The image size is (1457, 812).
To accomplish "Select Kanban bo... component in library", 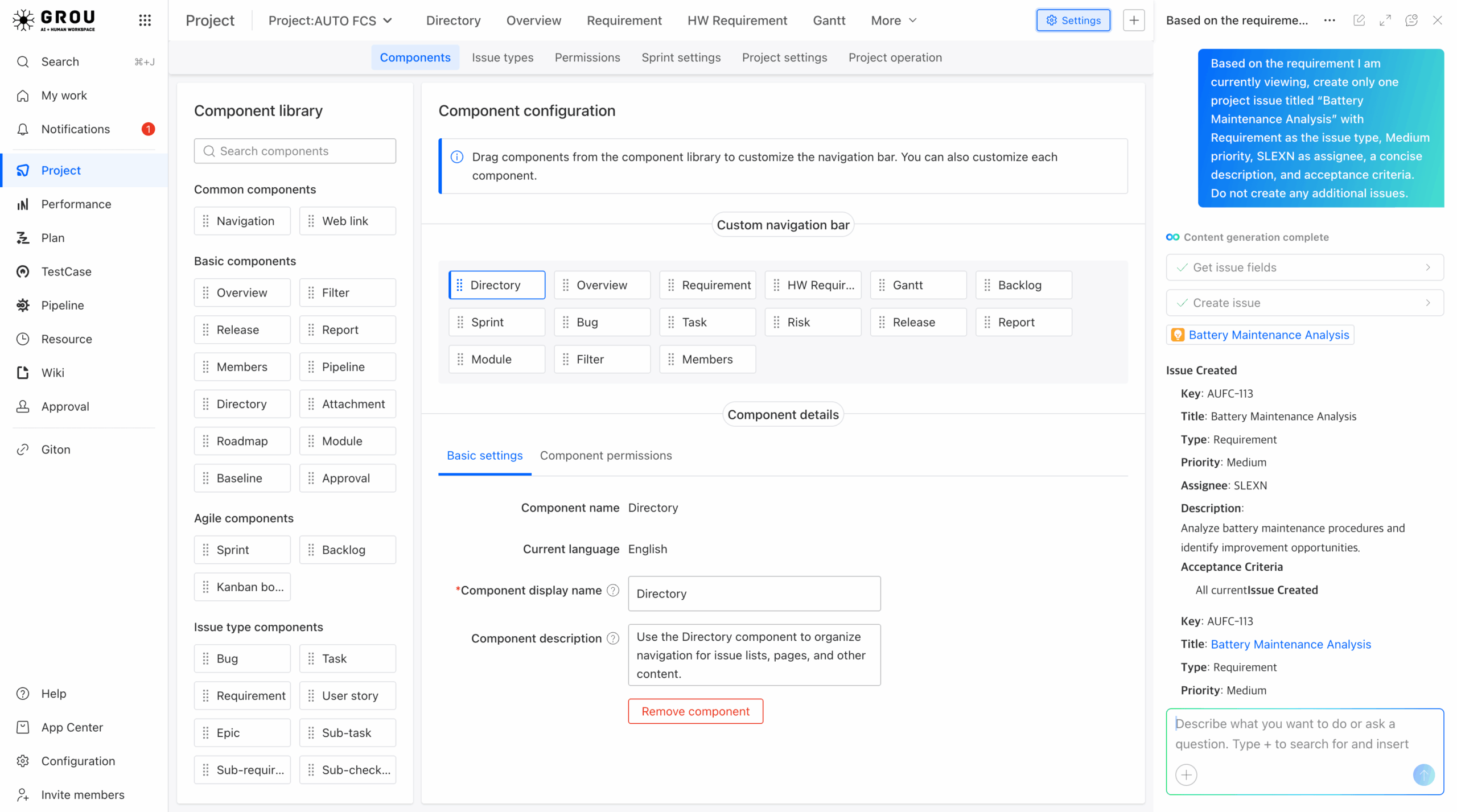I will pyautogui.click(x=242, y=587).
